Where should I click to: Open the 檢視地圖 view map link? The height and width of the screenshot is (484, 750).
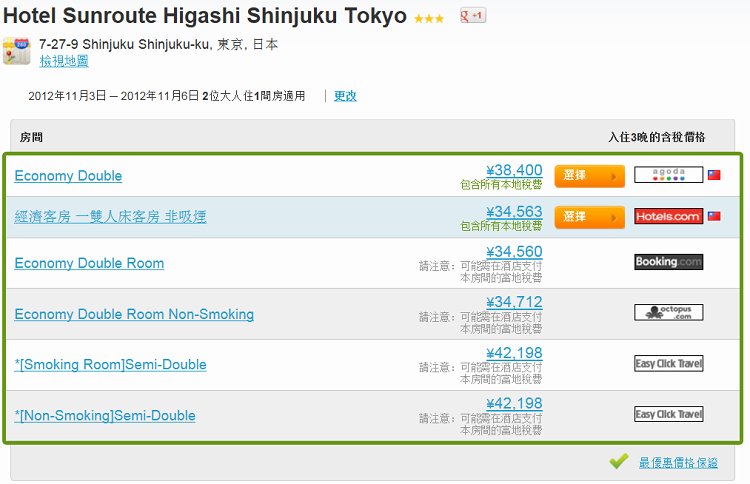(x=64, y=61)
